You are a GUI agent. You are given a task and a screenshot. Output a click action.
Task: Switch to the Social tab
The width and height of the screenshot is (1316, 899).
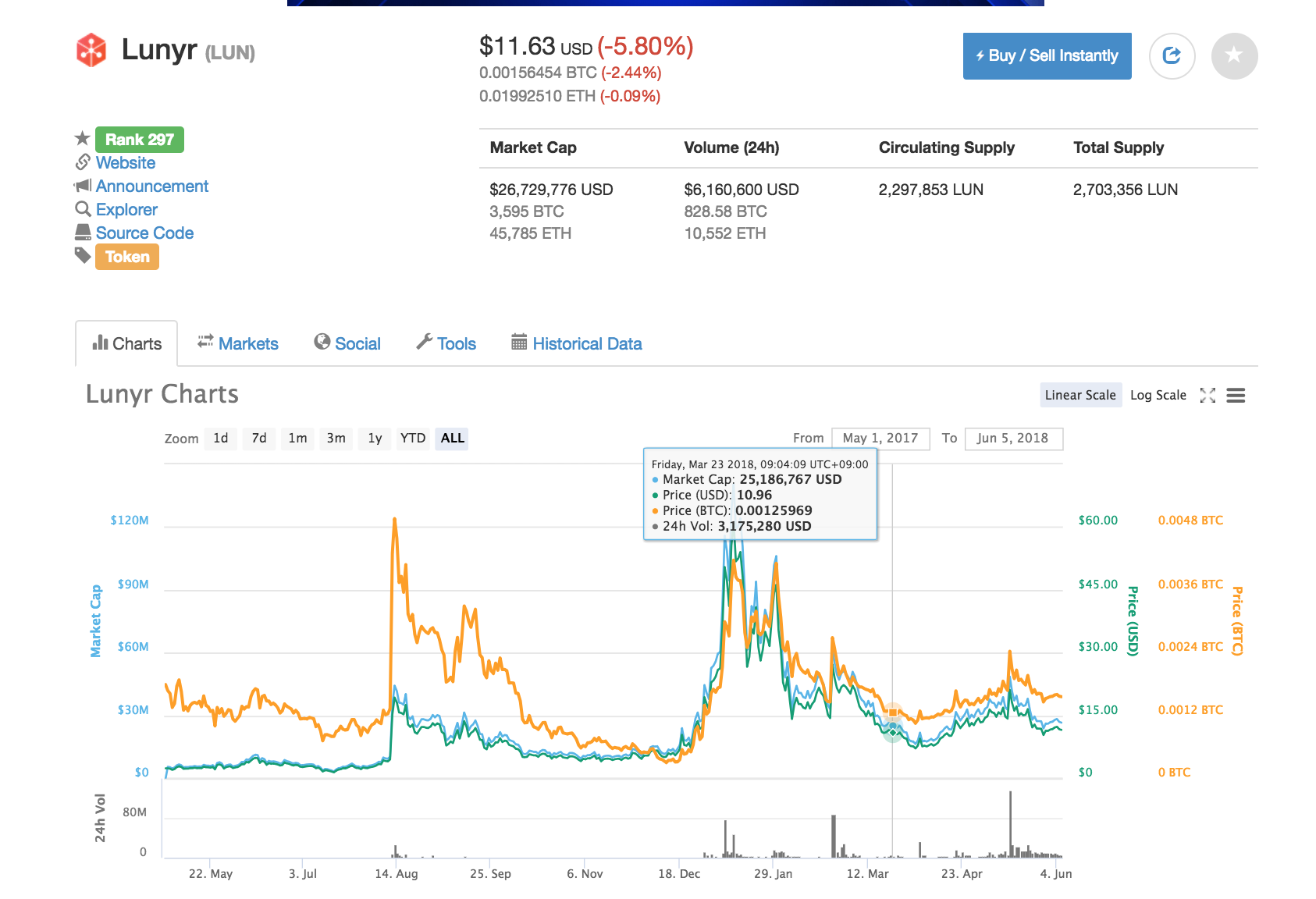(347, 343)
